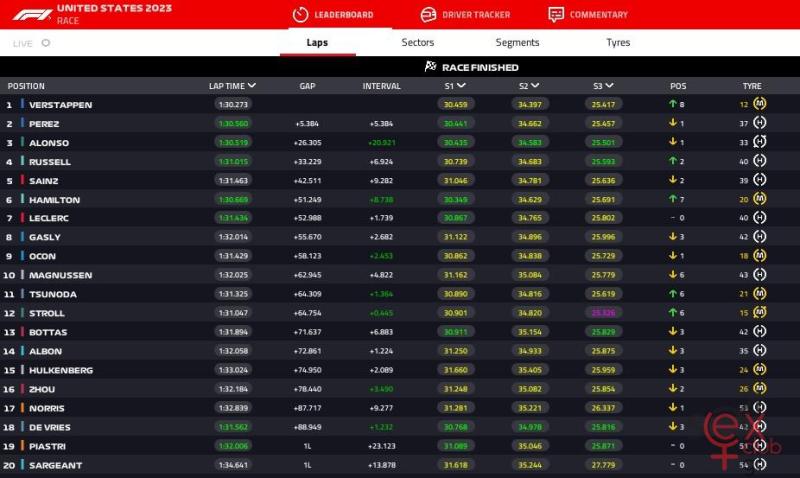This screenshot has width=800, height=478.
Task: Click the GAP column header
Action: (x=307, y=86)
